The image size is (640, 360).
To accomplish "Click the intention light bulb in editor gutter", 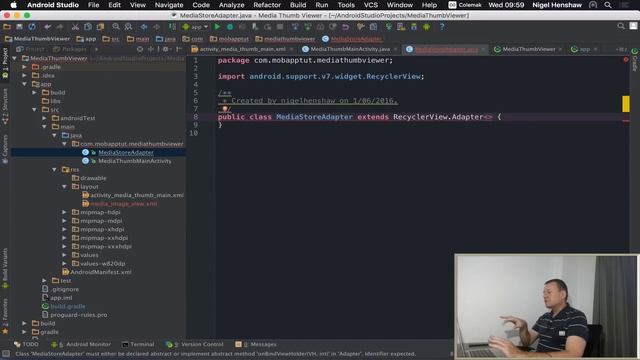I will [x=224, y=109].
